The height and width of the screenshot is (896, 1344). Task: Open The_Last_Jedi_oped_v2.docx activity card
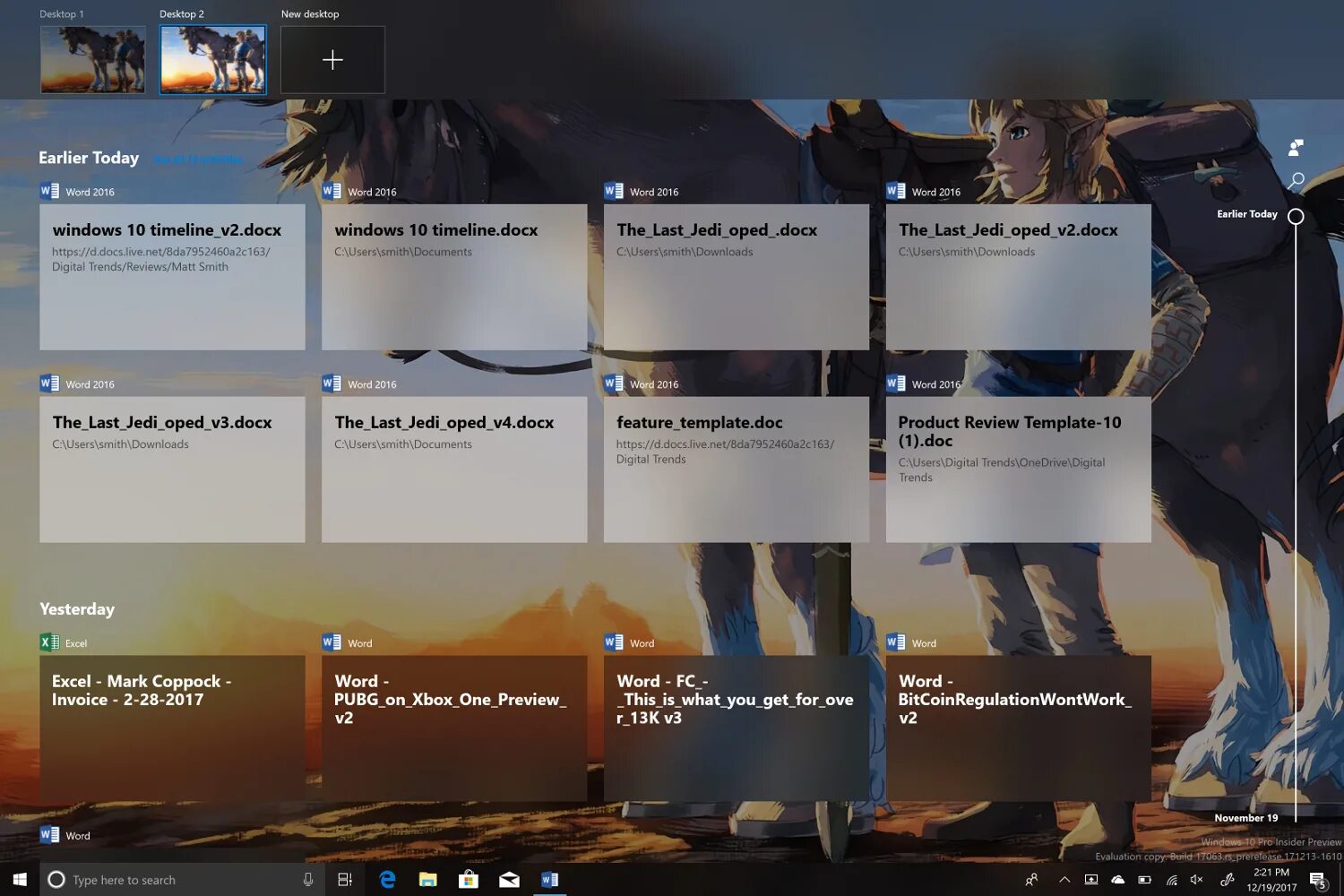pos(1019,277)
